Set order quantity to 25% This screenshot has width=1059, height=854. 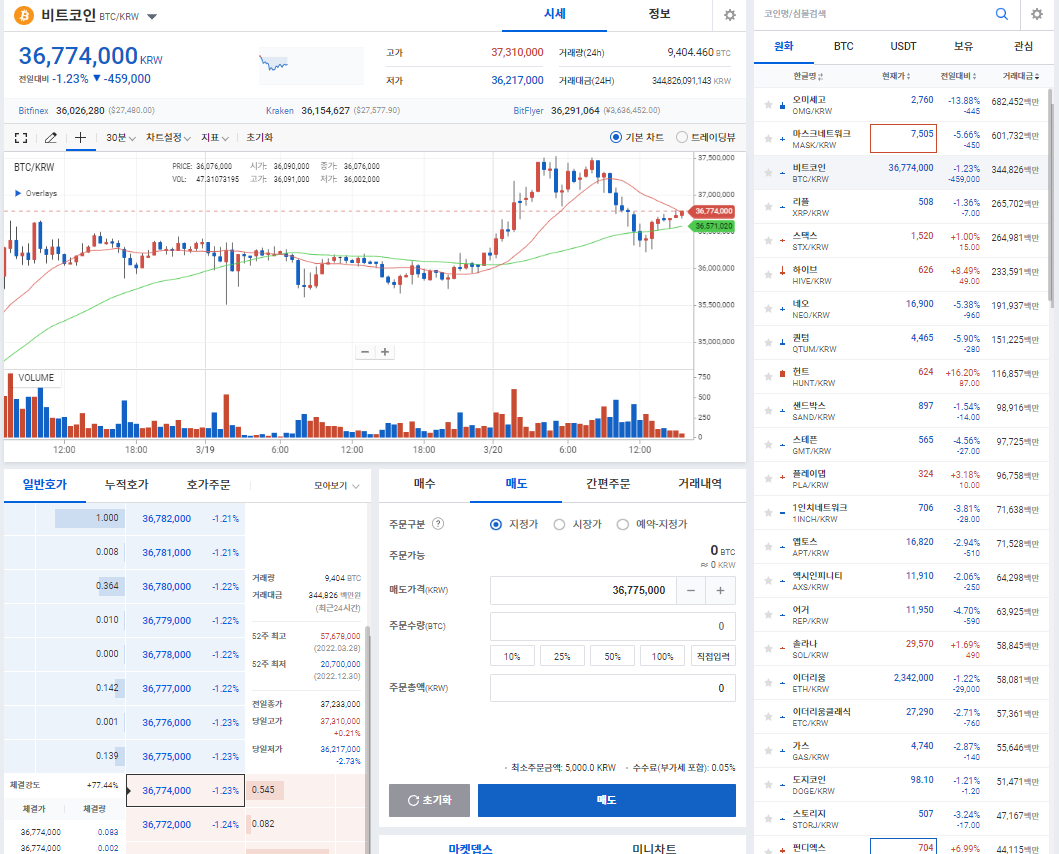click(562, 656)
